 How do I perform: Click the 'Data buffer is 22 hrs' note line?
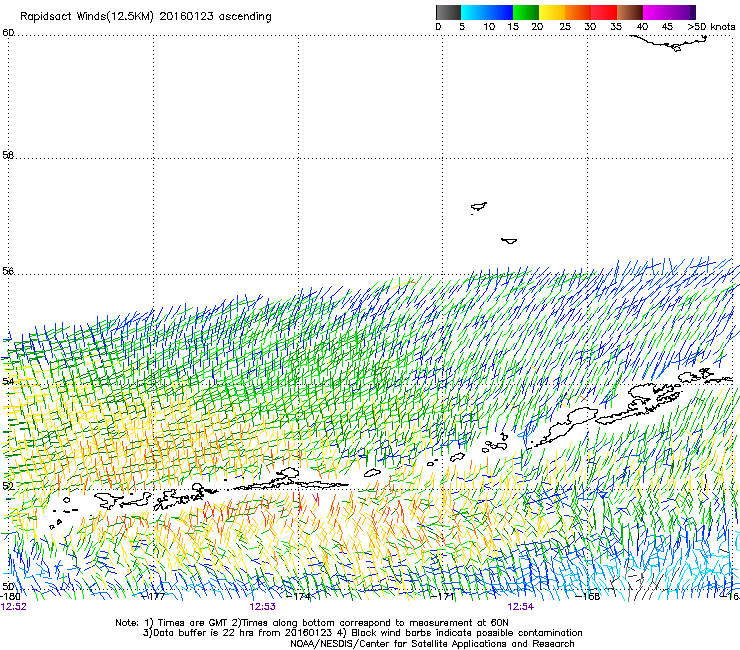click(x=362, y=633)
